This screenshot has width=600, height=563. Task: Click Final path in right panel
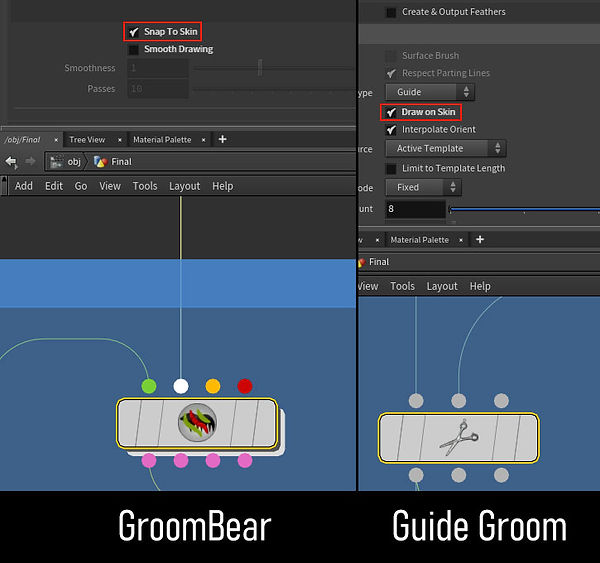click(379, 262)
